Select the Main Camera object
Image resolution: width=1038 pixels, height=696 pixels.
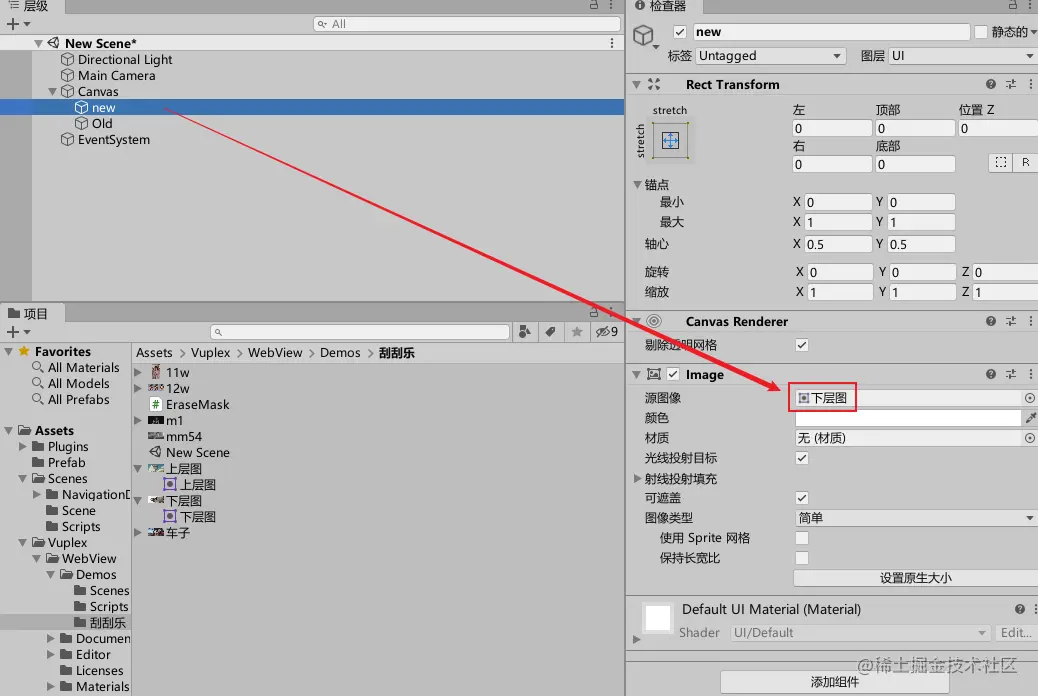(117, 75)
